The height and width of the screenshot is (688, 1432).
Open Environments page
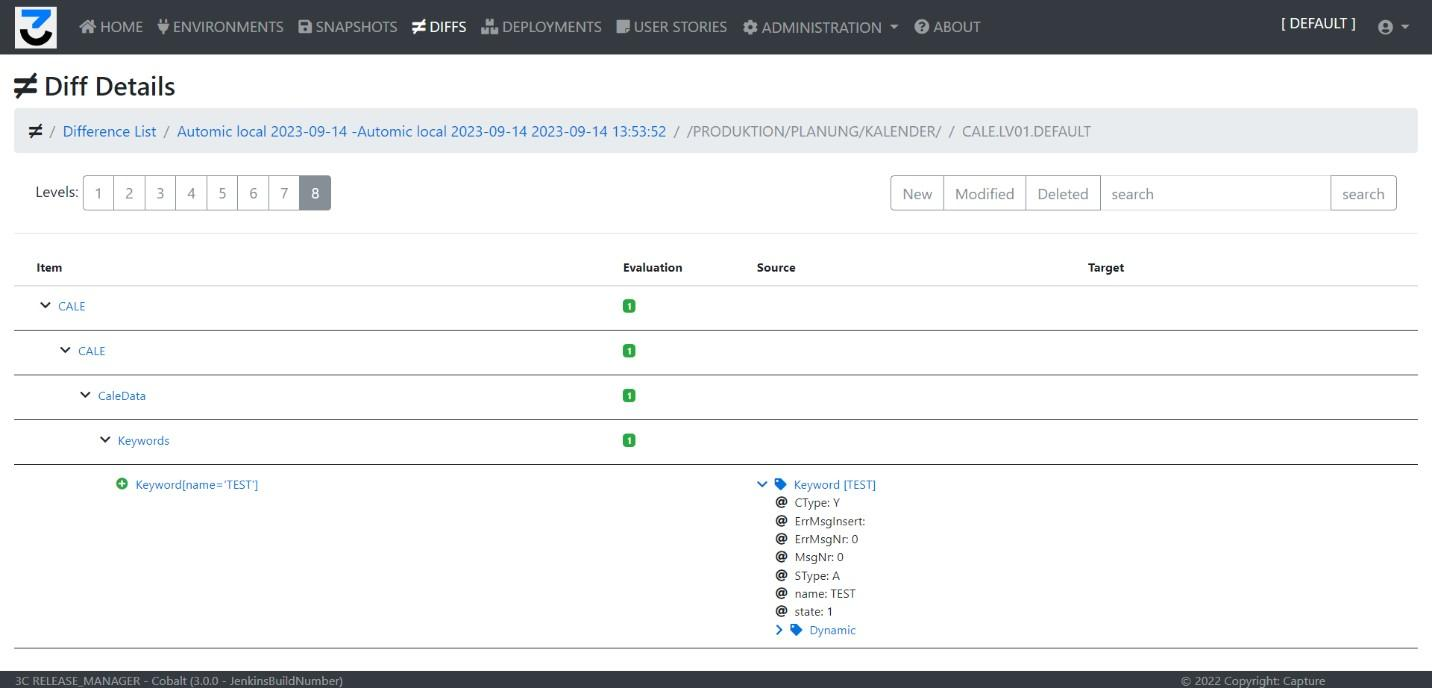point(220,27)
